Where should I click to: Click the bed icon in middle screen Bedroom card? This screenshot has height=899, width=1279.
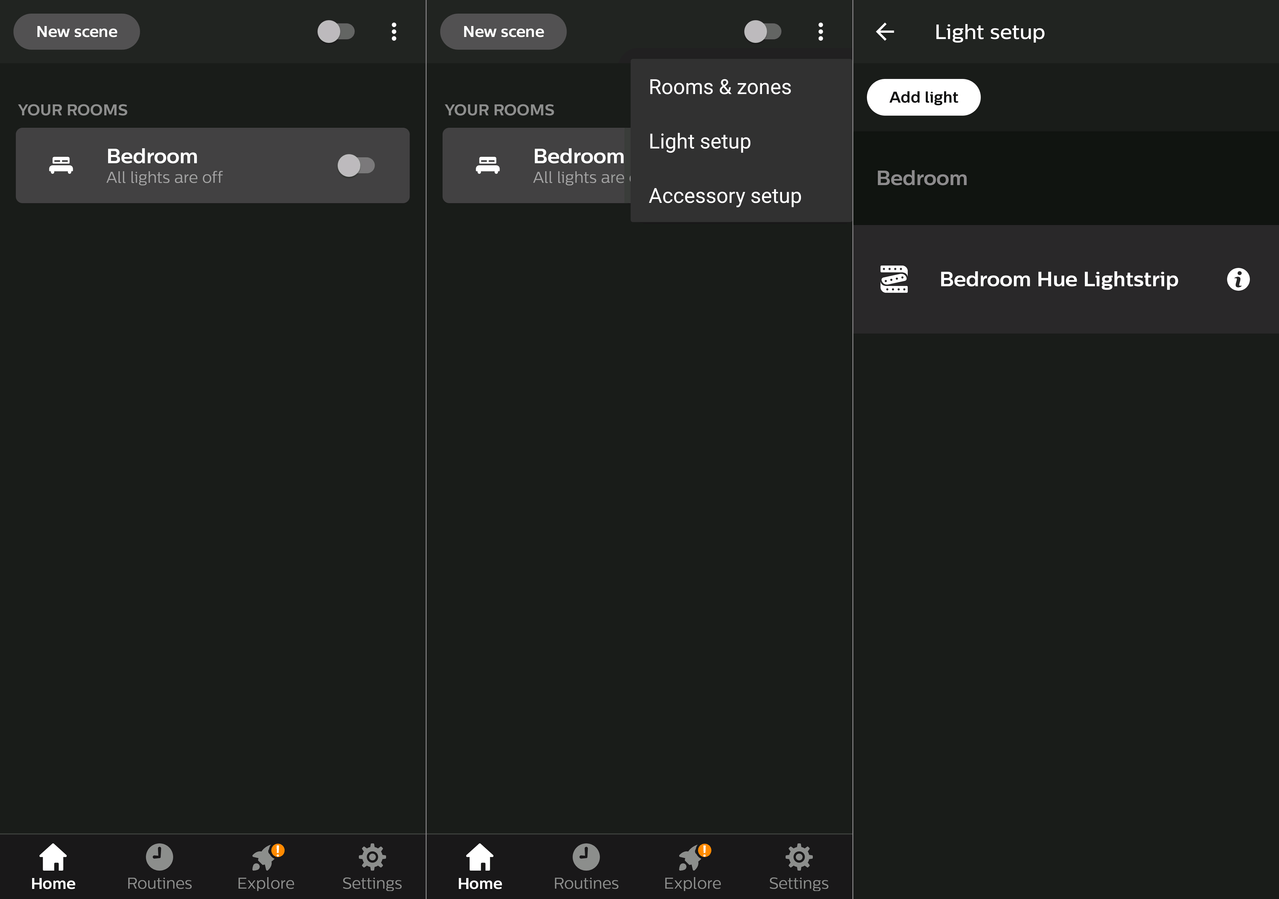click(x=488, y=165)
